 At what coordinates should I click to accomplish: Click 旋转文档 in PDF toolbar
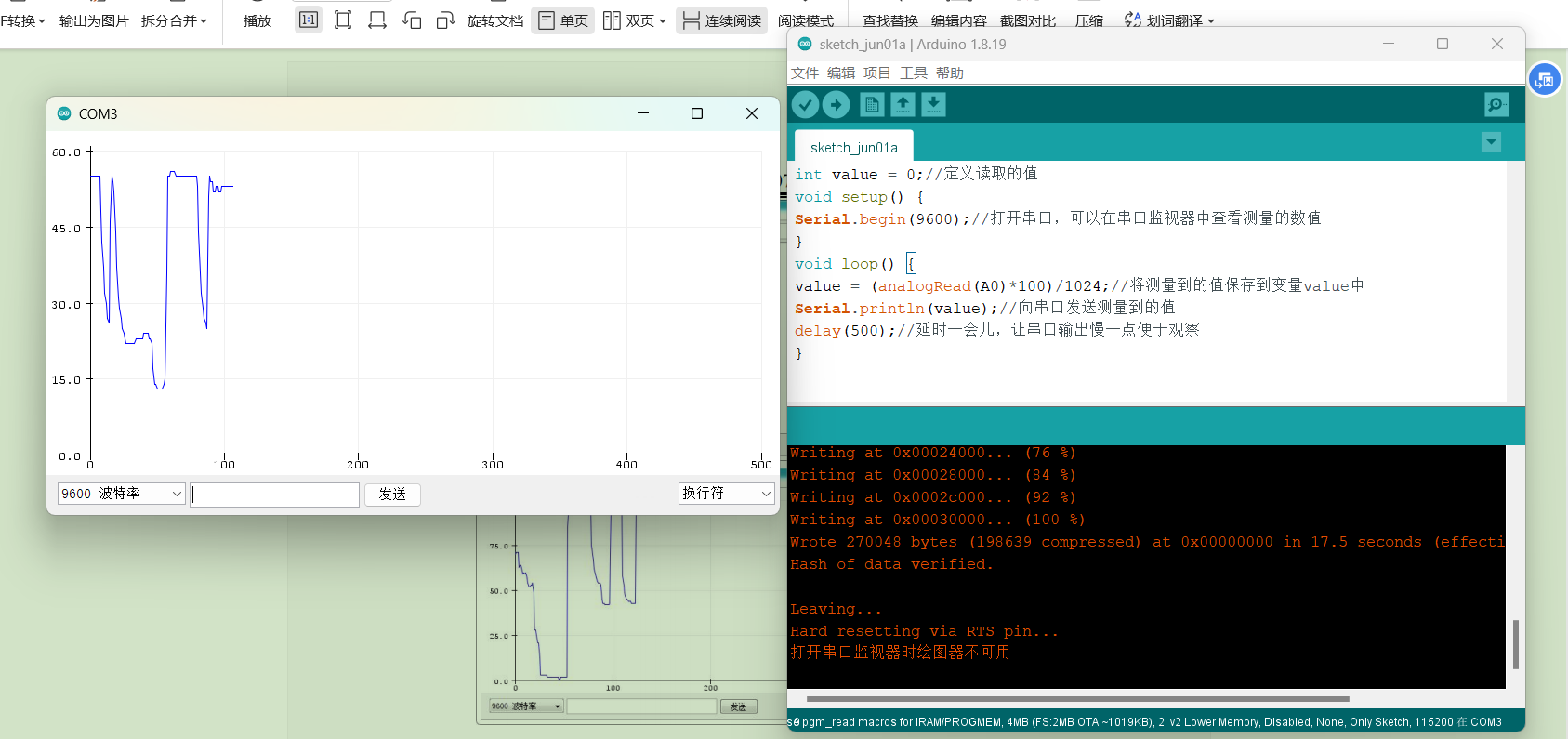click(x=495, y=20)
